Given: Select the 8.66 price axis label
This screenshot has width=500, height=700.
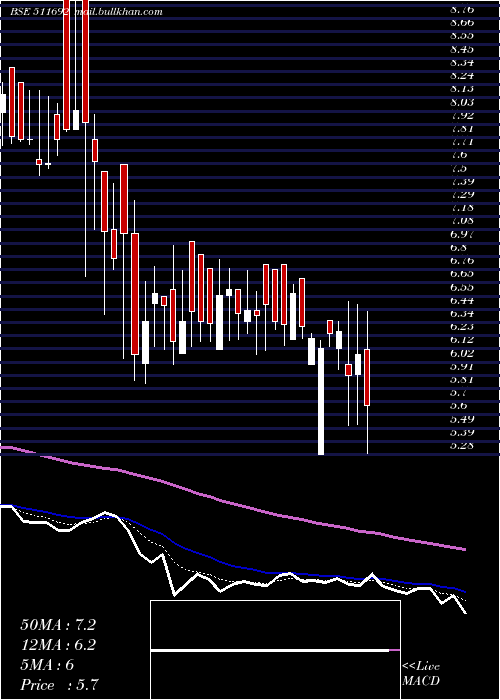Looking at the screenshot, I should 462,22.
